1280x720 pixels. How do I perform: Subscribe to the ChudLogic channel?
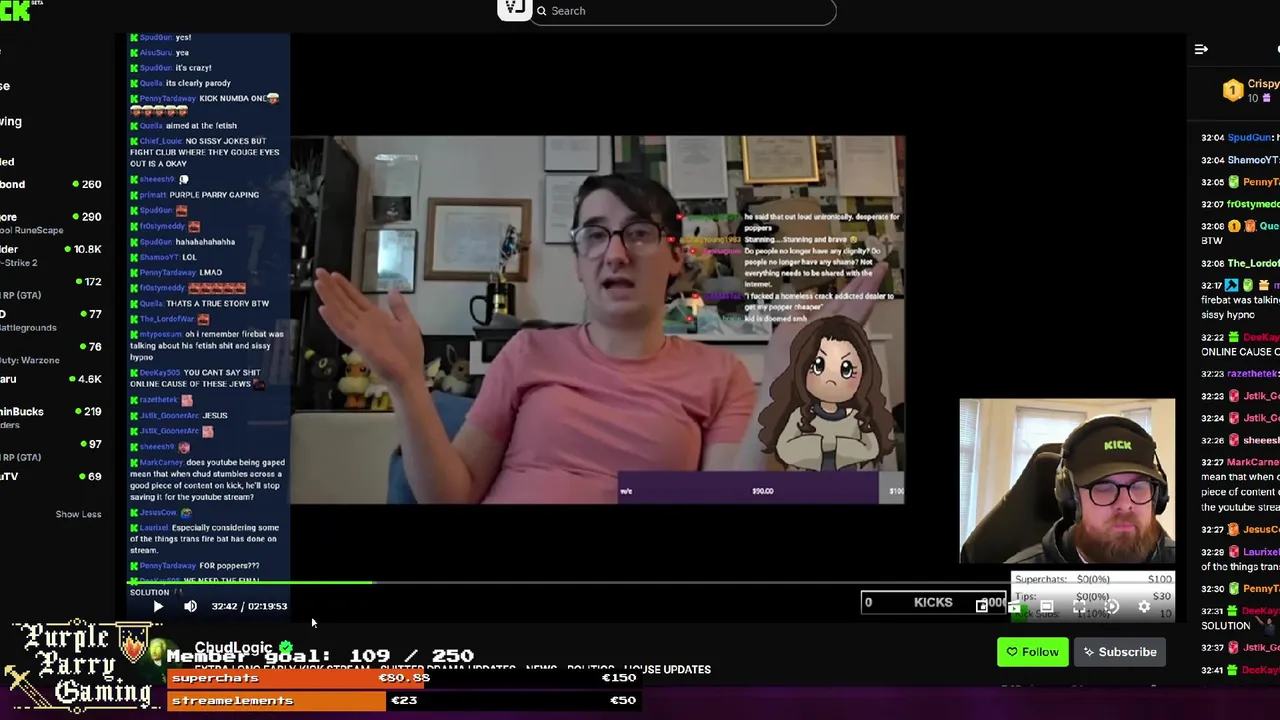click(x=1120, y=652)
